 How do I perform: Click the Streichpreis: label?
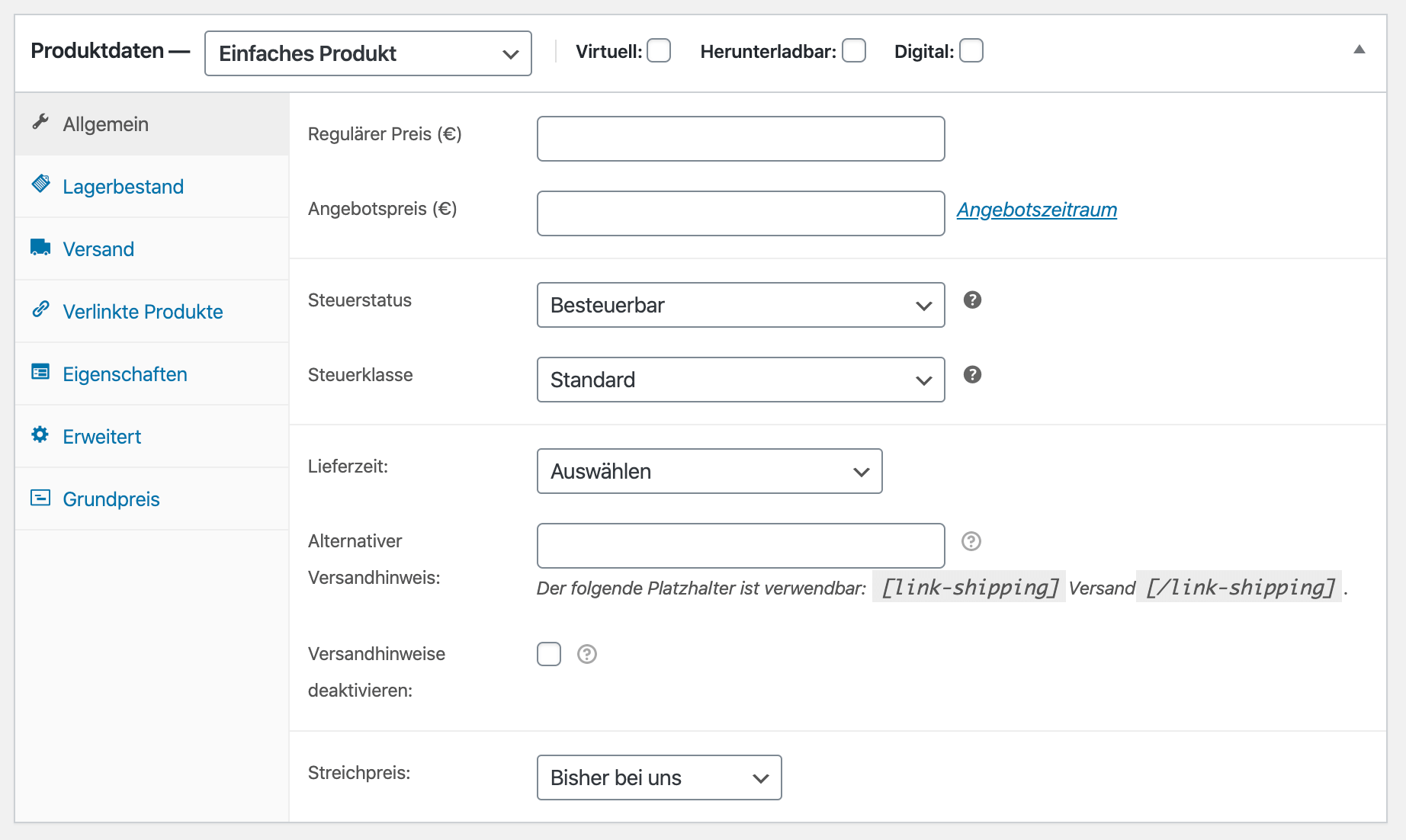(x=359, y=773)
